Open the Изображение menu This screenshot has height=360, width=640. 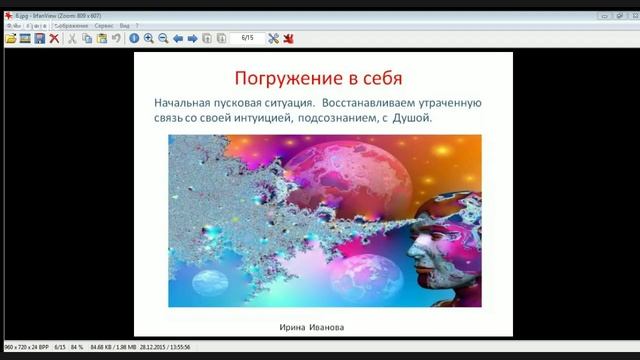coord(71,26)
